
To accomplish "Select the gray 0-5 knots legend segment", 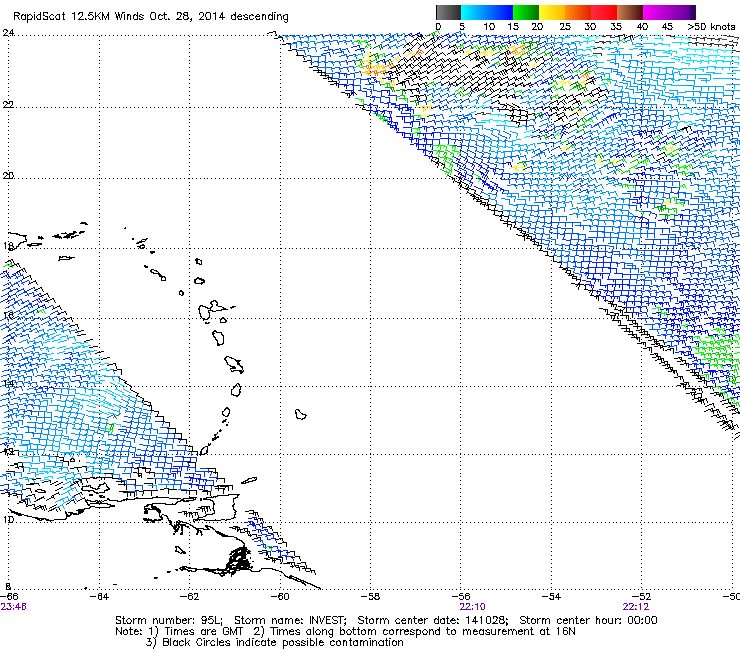I will (448, 12).
